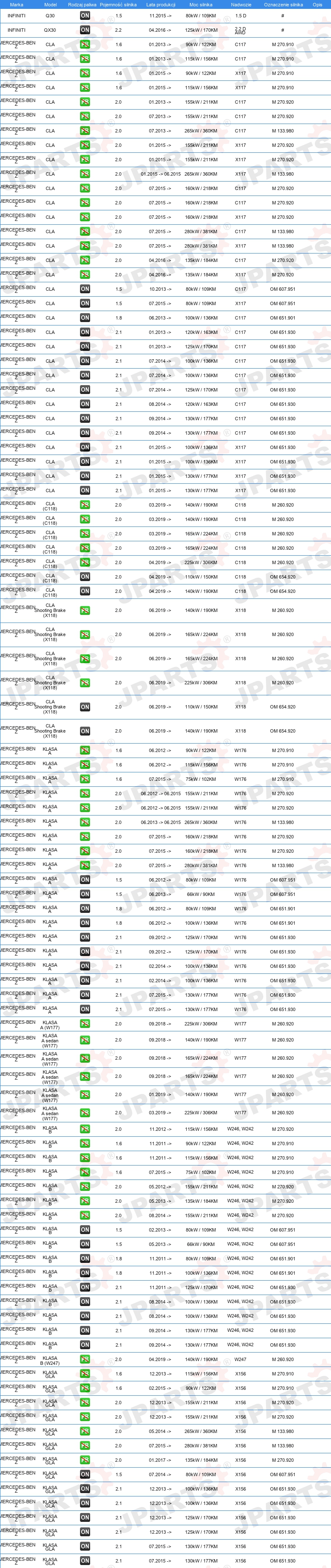Image resolution: width=331 pixels, height=1568 pixels.
Task: Click the 02.2013 -> production date cell
Action: point(160,1229)
